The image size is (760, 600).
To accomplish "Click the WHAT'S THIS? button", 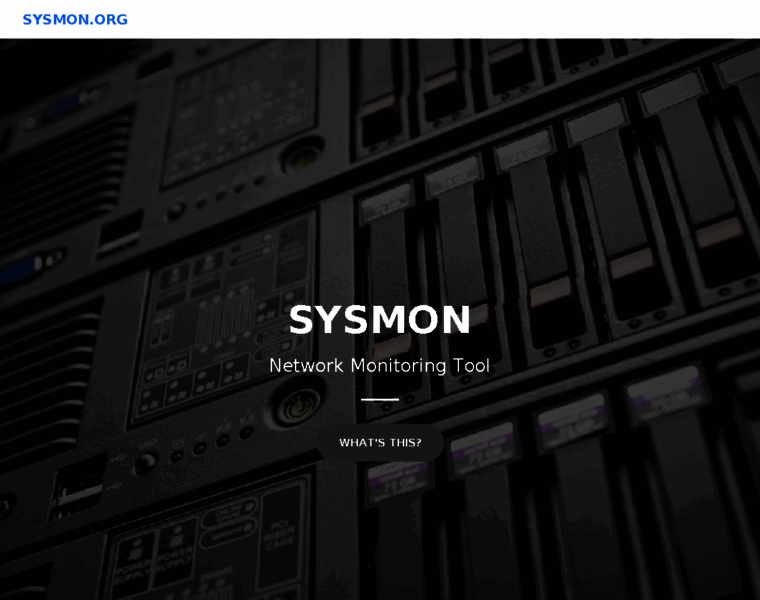I will click(380, 442).
